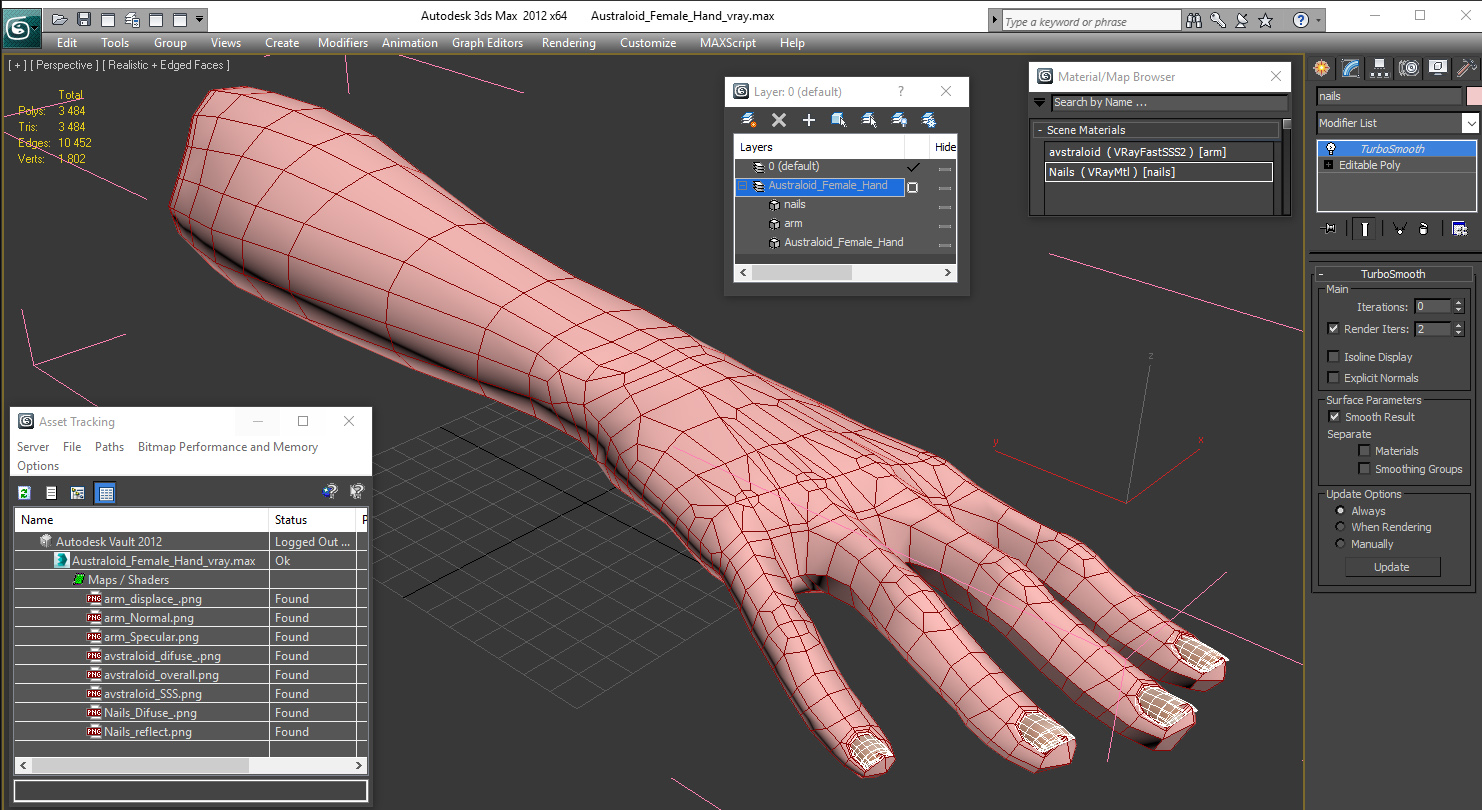Toggle TurboSmooth modifier lightbulb icon

pyautogui.click(x=1330, y=149)
